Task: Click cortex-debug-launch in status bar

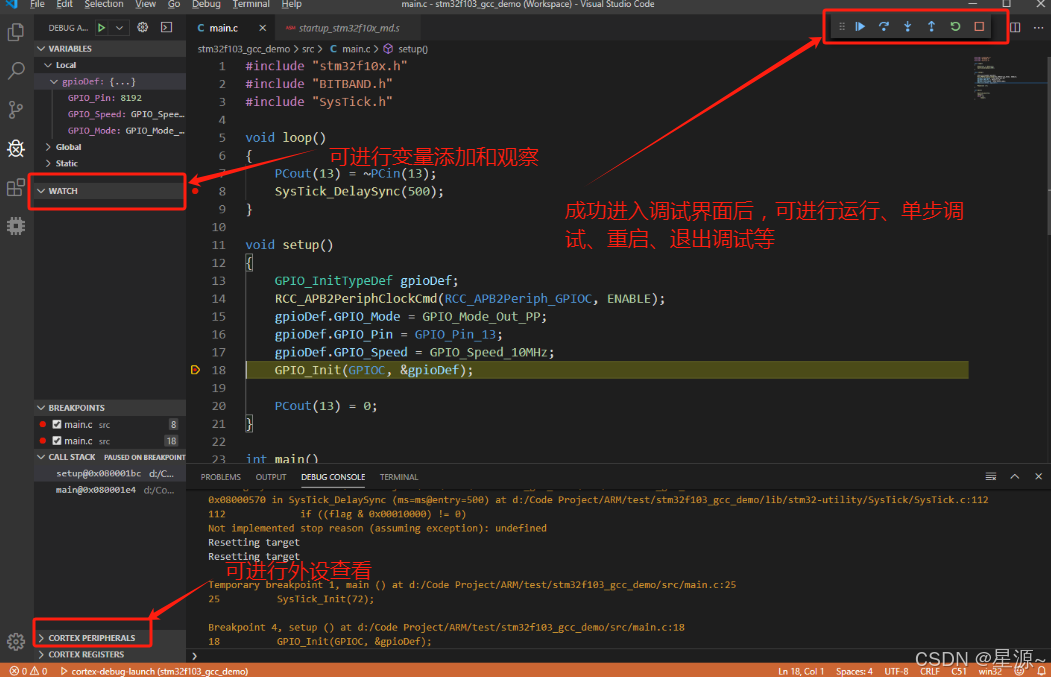Action: tap(154, 671)
